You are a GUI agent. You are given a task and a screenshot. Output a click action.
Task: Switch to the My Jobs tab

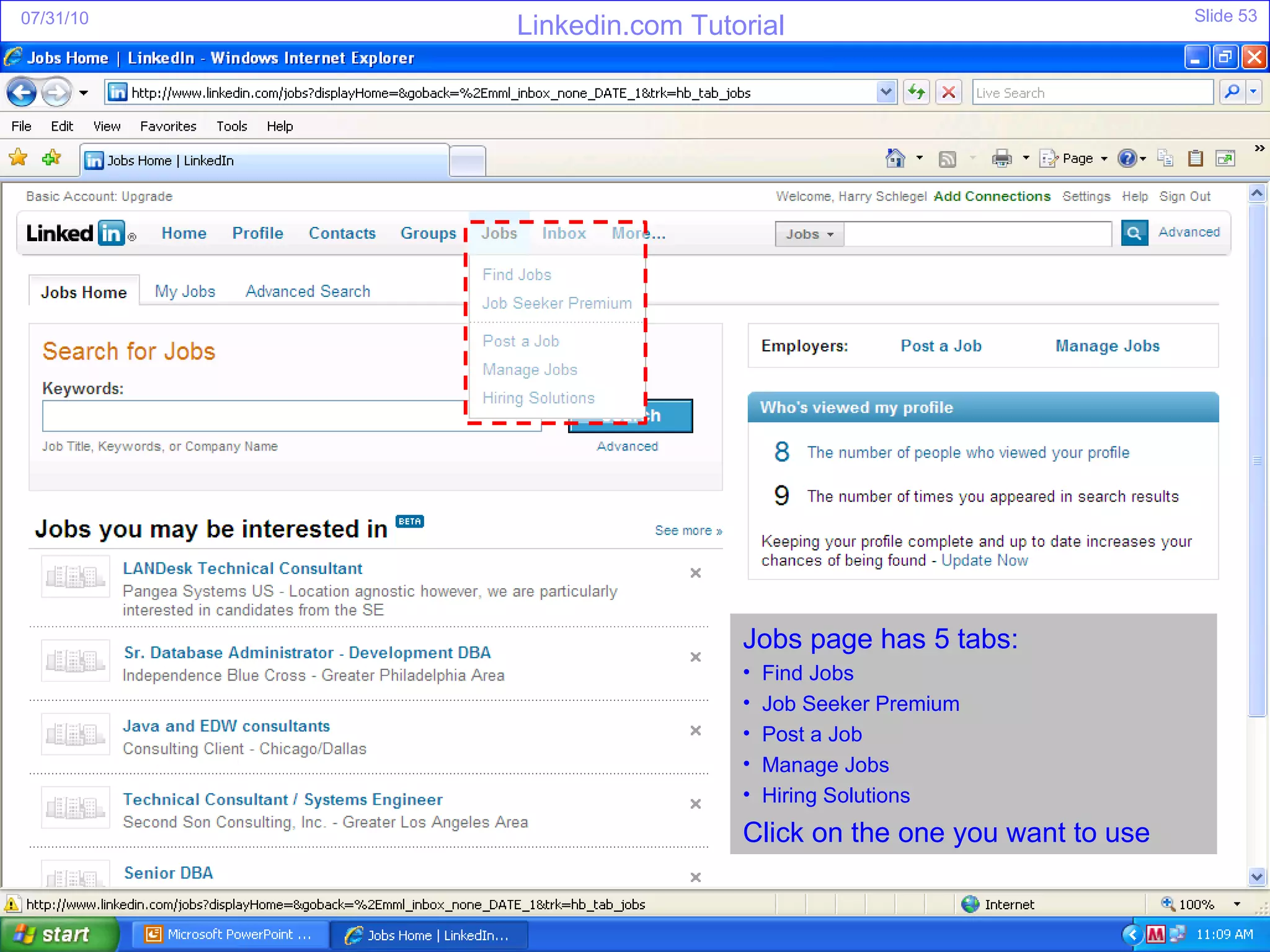click(185, 291)
